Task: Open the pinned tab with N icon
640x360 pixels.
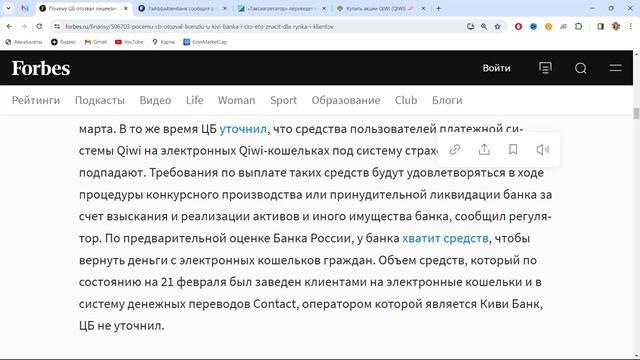Action: coord(25,8)
